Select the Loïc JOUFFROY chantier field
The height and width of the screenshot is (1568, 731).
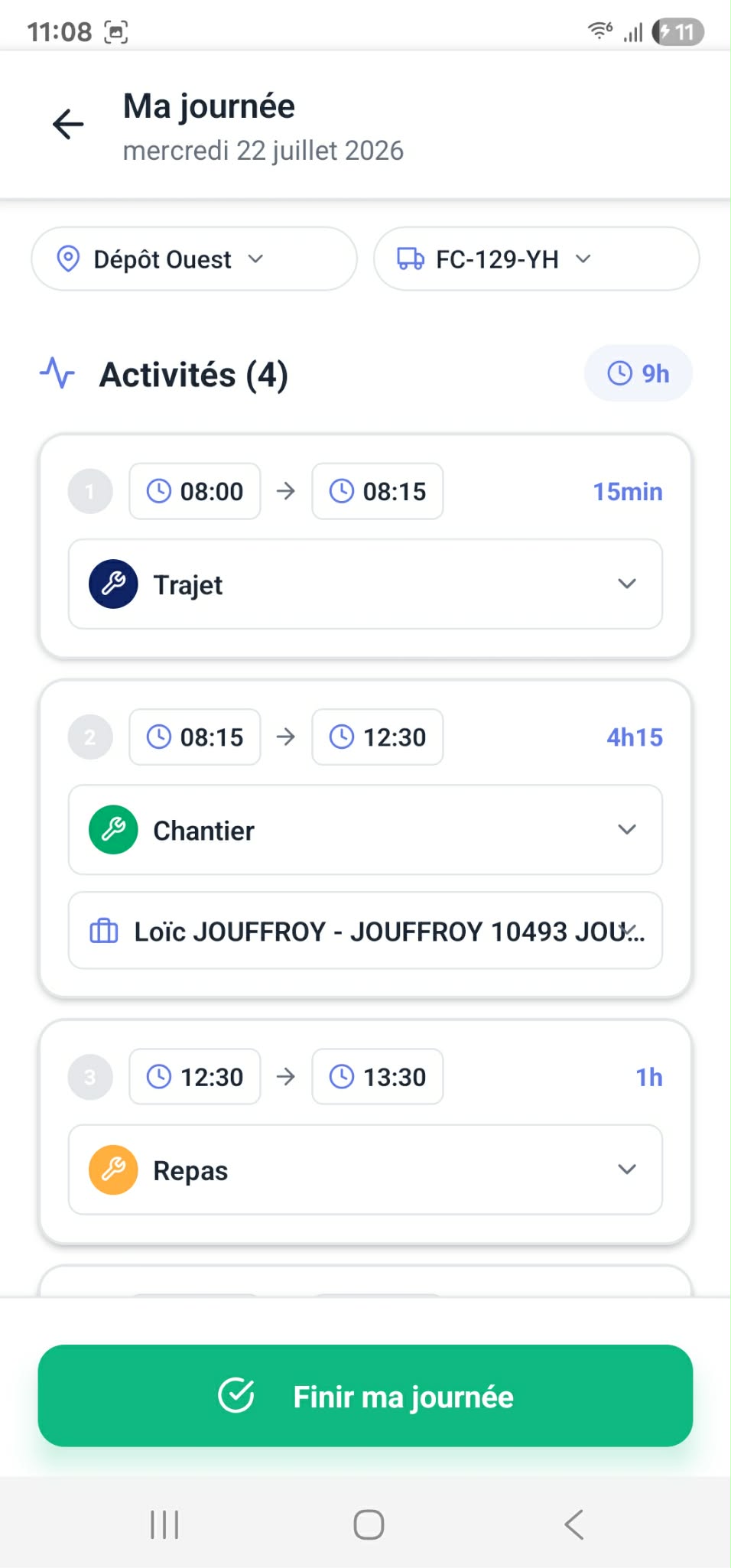click(x=365, y=931)
